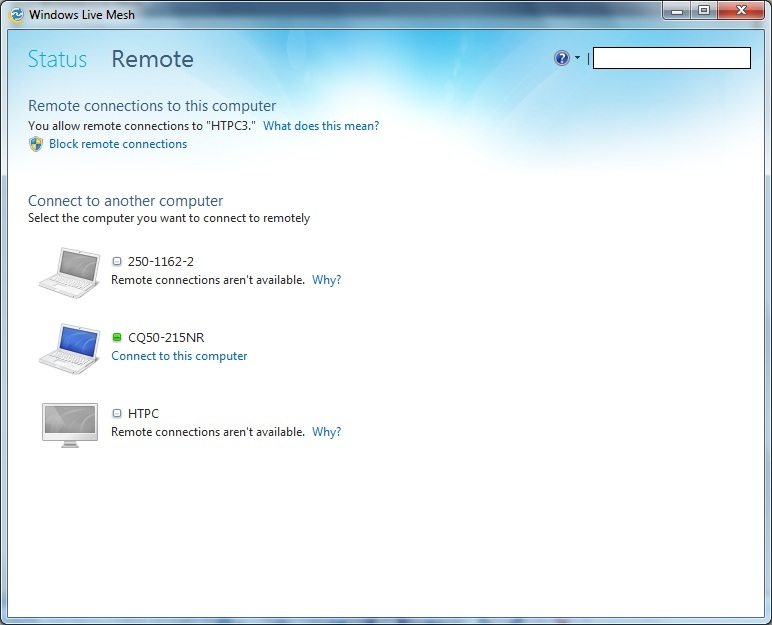Maximize the Windows Live Mesh window
The width and height of the screenshot is (772, 625).
[704, 10]
